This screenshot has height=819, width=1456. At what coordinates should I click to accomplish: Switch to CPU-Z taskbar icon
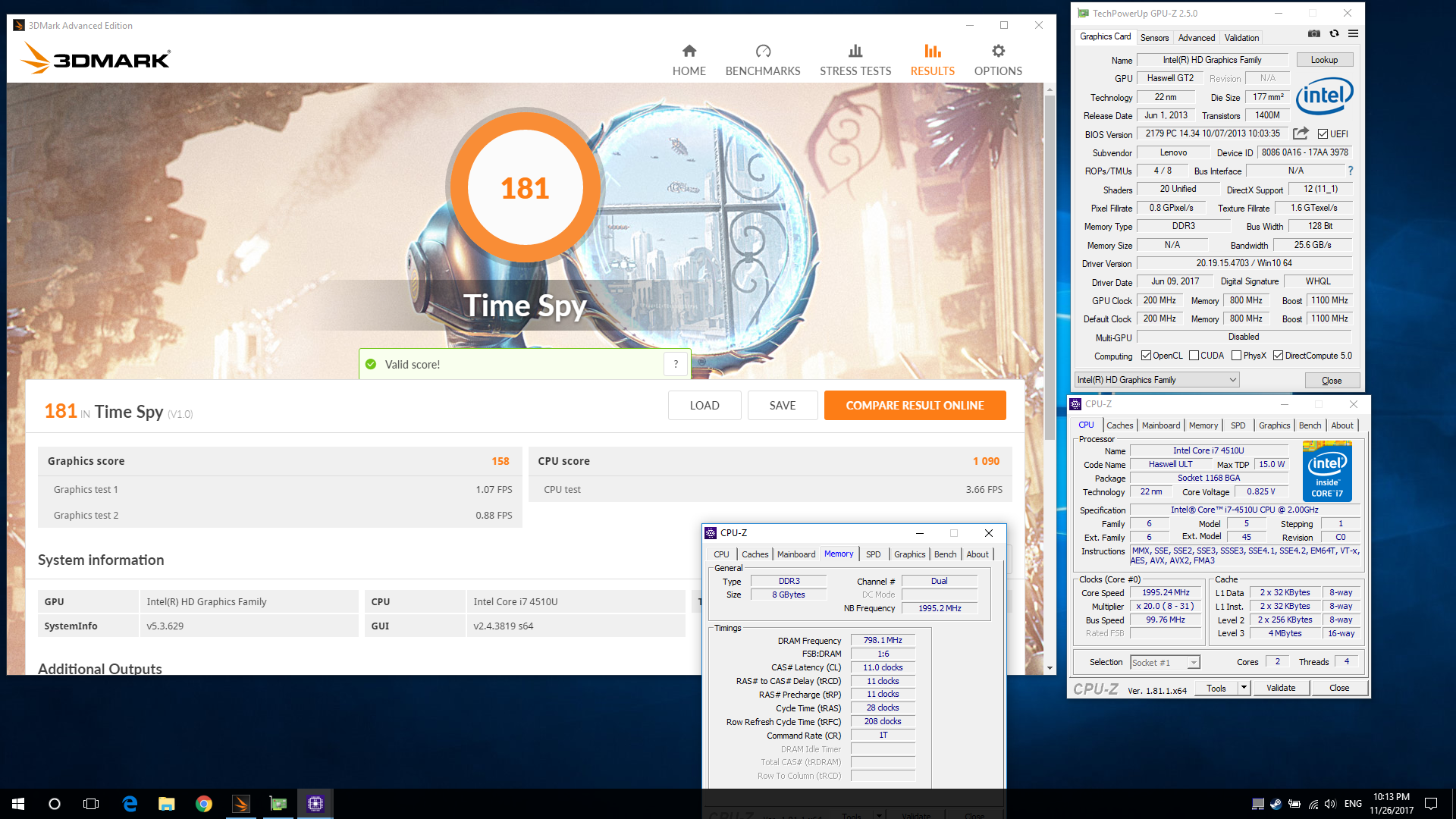[x=315, y=804]
